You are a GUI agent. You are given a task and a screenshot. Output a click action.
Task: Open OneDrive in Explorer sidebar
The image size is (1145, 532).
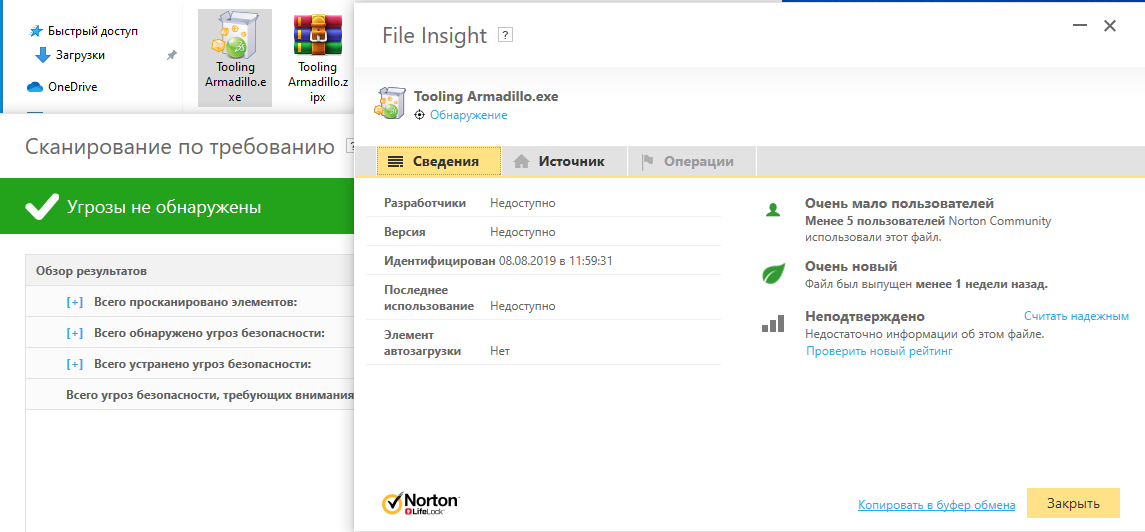tap(72, 87)
